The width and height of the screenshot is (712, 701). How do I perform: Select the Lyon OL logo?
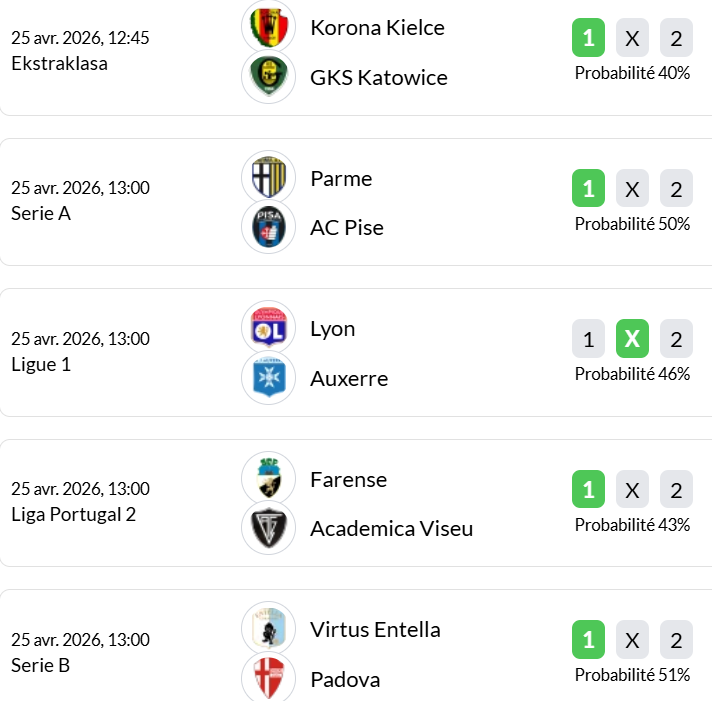(268, 328)
